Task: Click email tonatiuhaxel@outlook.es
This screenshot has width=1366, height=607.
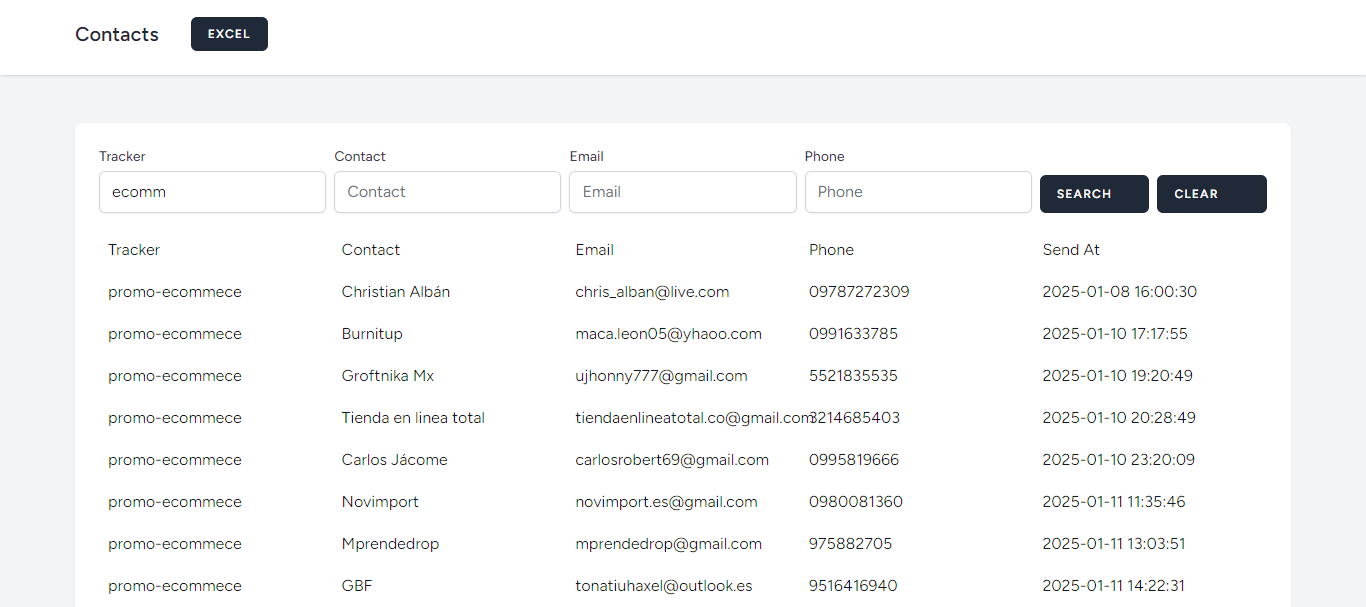Action: point(664,586)
